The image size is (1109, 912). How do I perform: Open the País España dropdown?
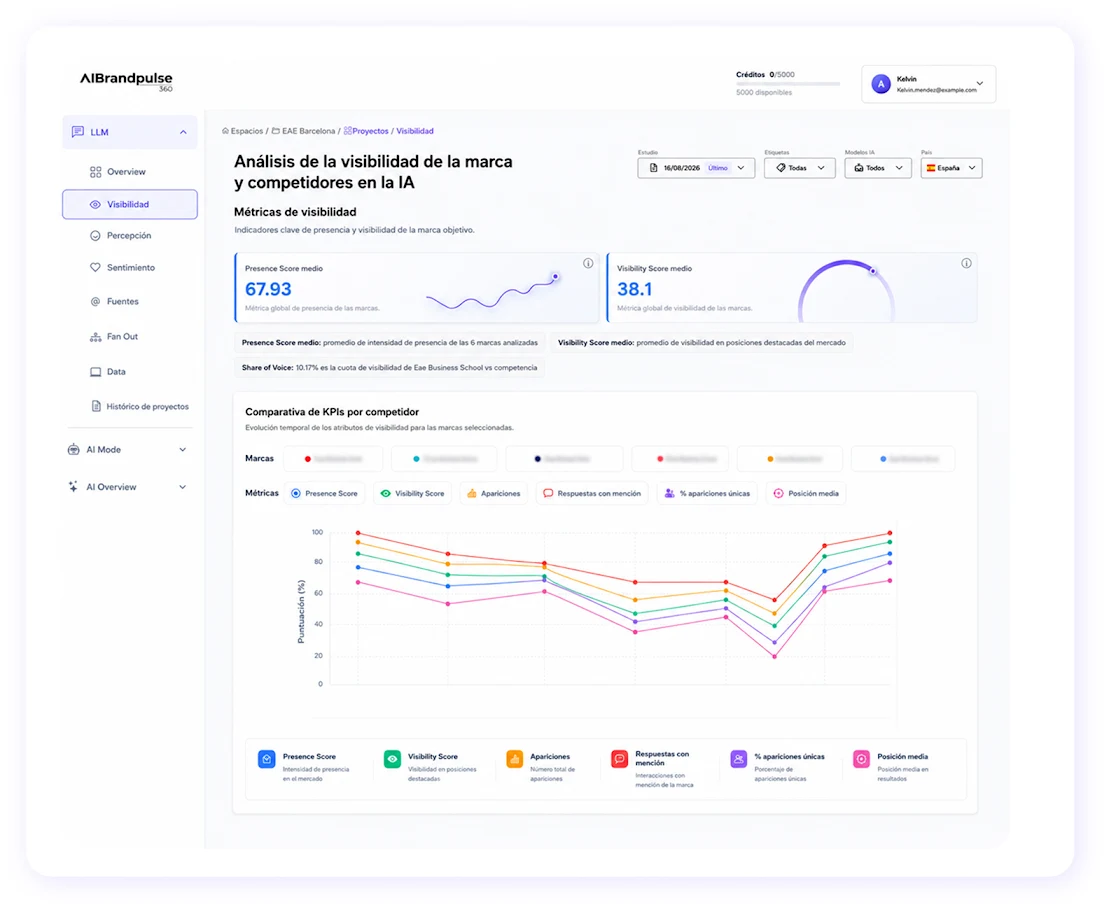coord(951,168)
